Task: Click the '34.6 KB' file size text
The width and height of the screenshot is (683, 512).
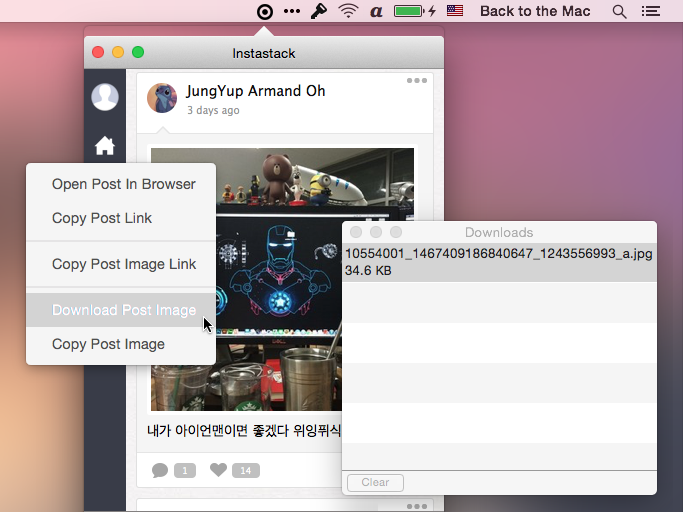Action: point(368,271)
